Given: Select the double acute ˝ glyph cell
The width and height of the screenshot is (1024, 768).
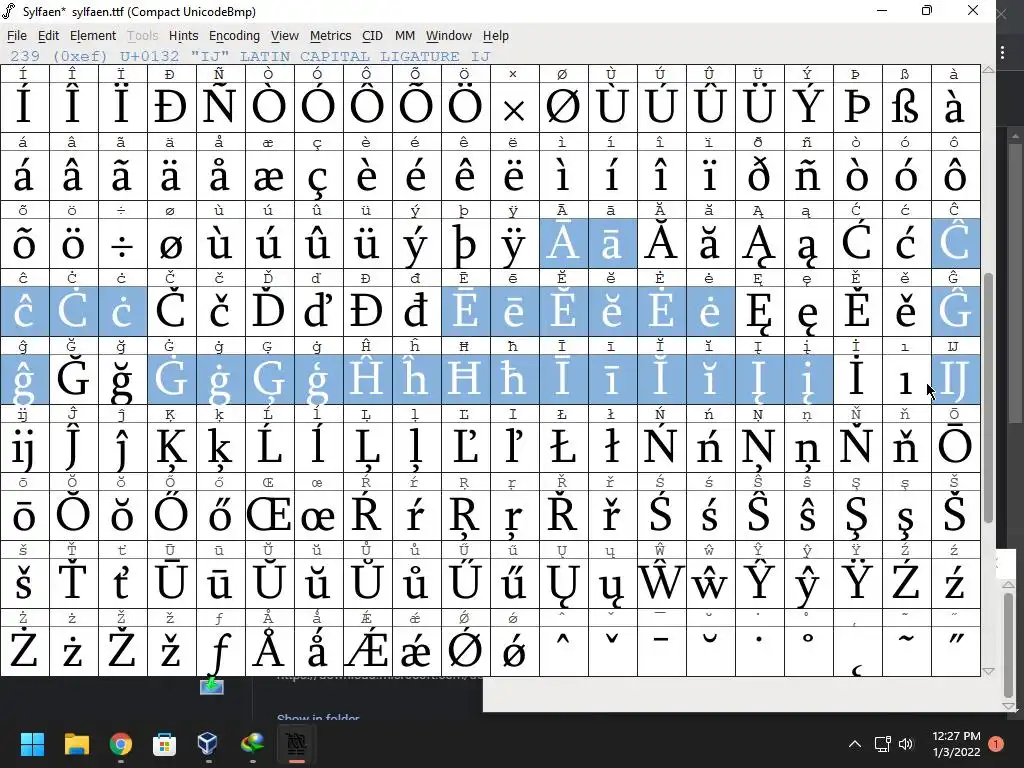Looking at the screenshot, I should point(955,650).
